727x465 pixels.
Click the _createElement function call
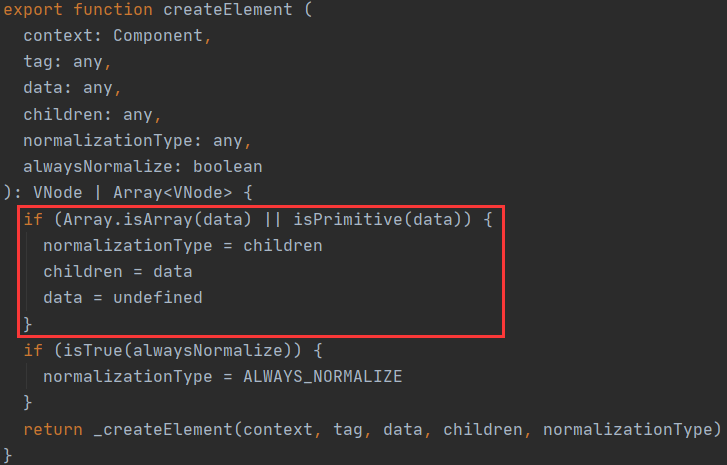point(163,429)
